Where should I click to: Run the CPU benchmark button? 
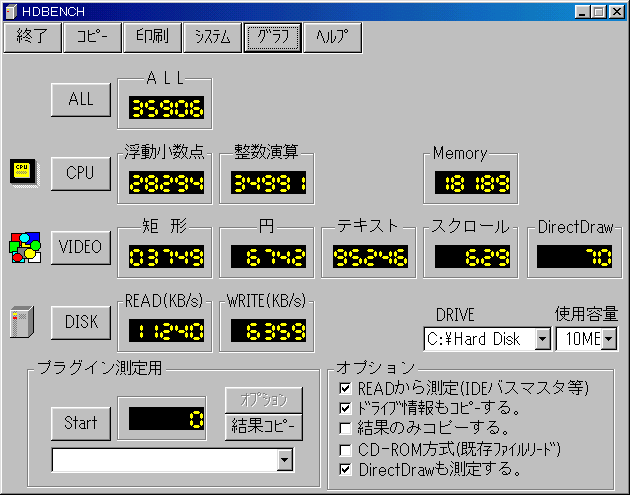pos(81,174)
